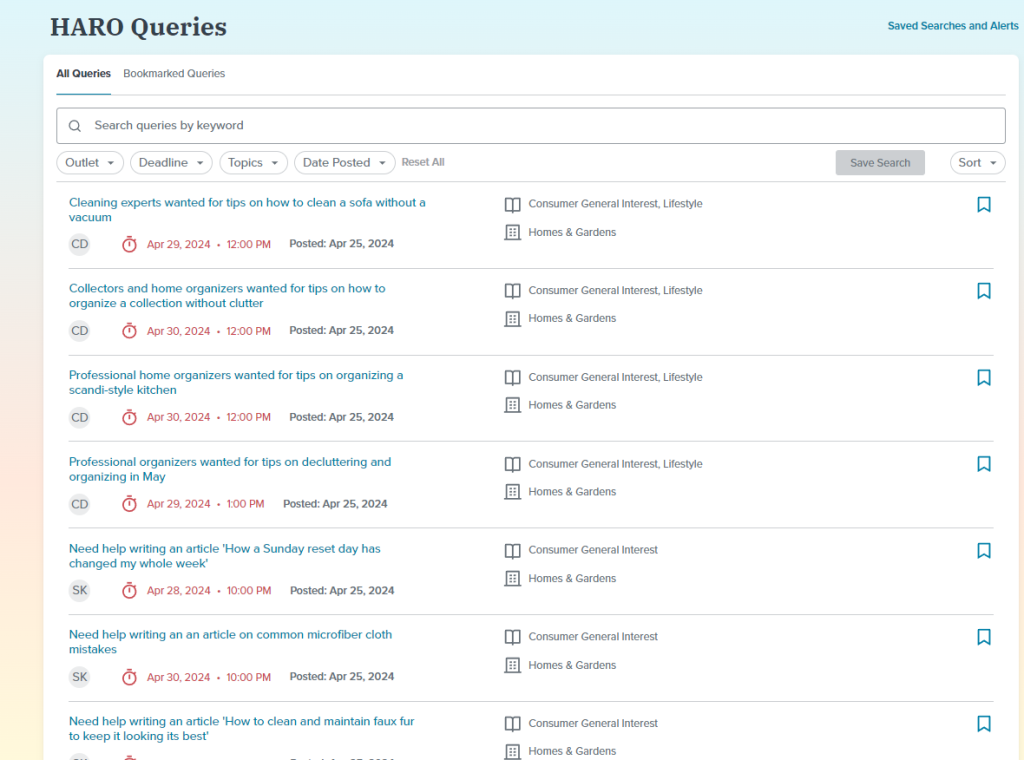
Task: Open the common microfiber cloth mistakes query
Action: pos(231,642)
